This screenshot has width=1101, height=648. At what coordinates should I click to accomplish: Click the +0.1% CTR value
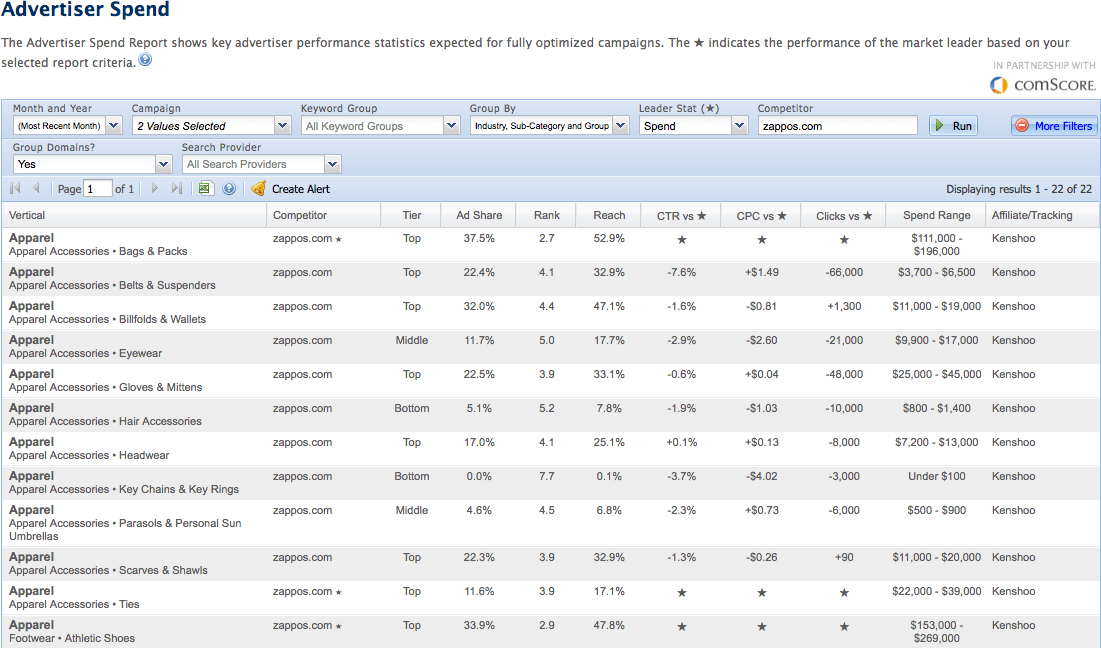[x=681, y=442]
